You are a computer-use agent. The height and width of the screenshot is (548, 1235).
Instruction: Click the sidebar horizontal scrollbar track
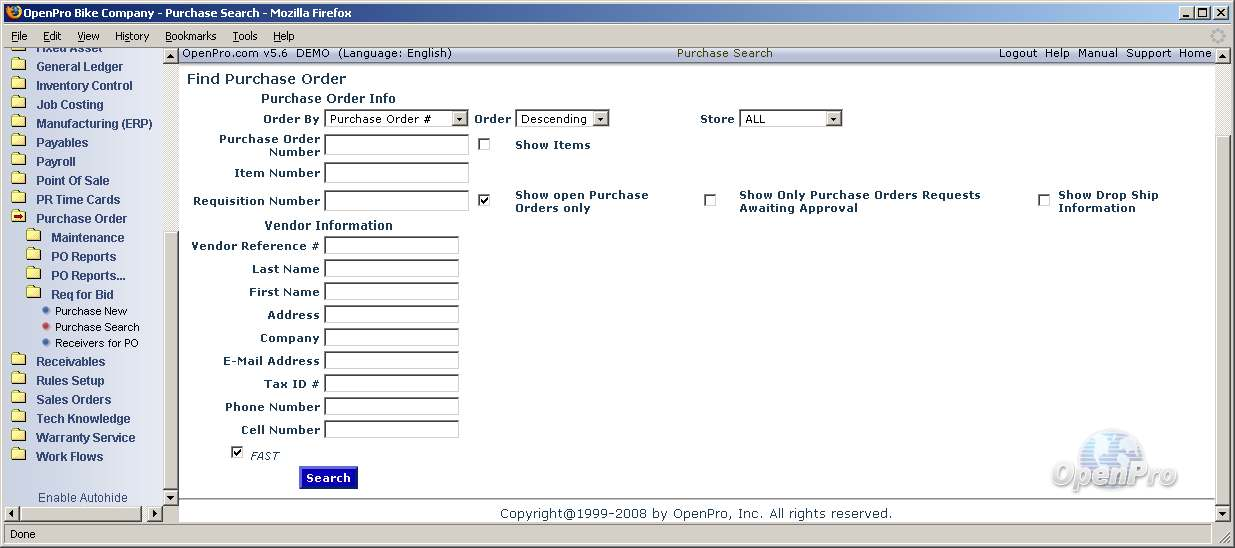80,514
